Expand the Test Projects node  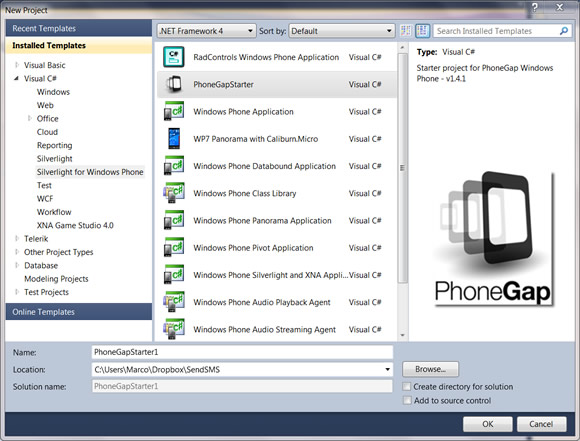tap(17, 292)
